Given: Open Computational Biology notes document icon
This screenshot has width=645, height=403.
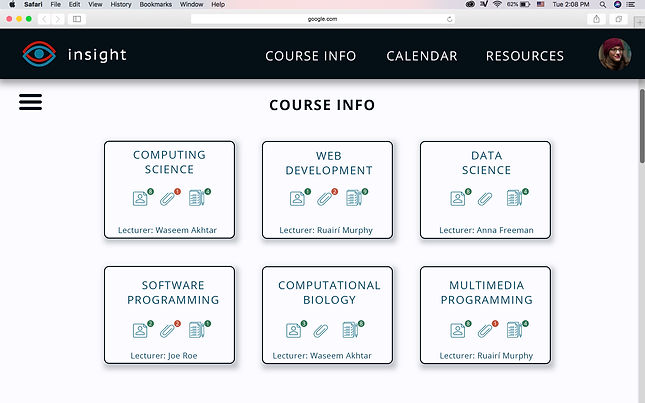Looking at the screenshot, I should click(x=350, y=330).
